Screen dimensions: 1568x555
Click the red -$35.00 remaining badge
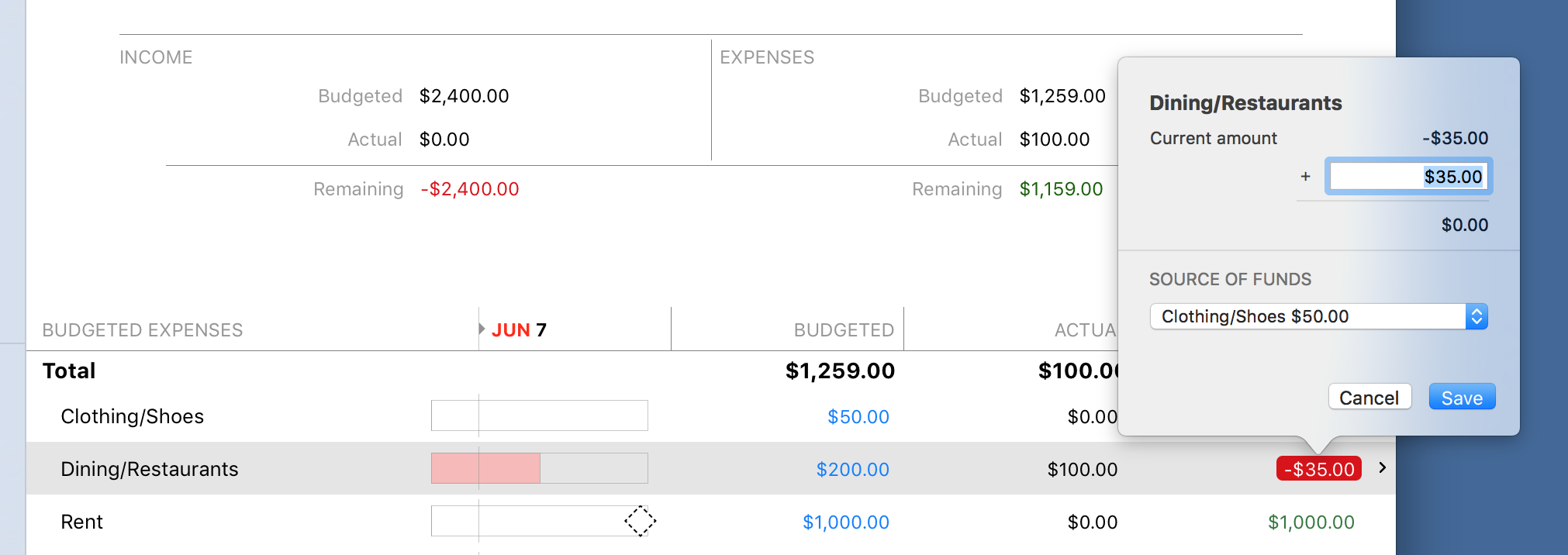pyautogui.click(x=1318, y=469)
